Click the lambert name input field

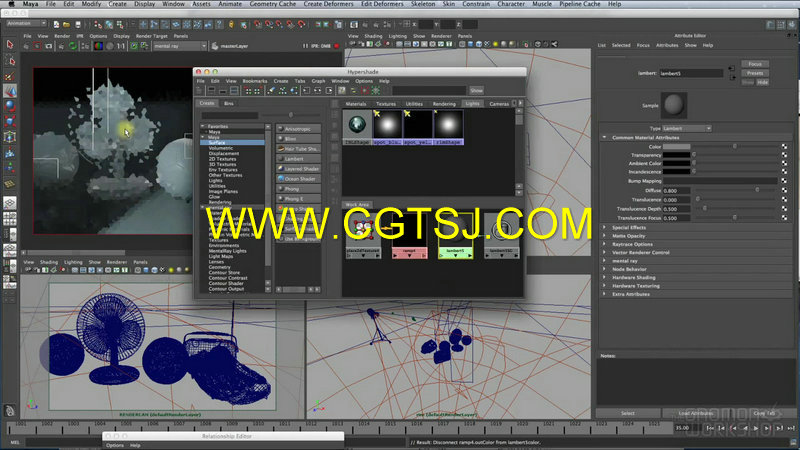click(x=691, y=73)
